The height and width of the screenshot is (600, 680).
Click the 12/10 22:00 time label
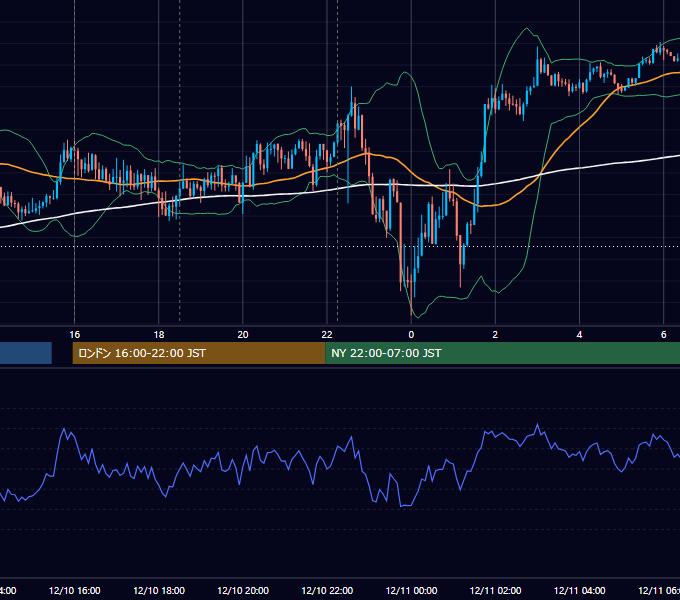click(327, 590)
